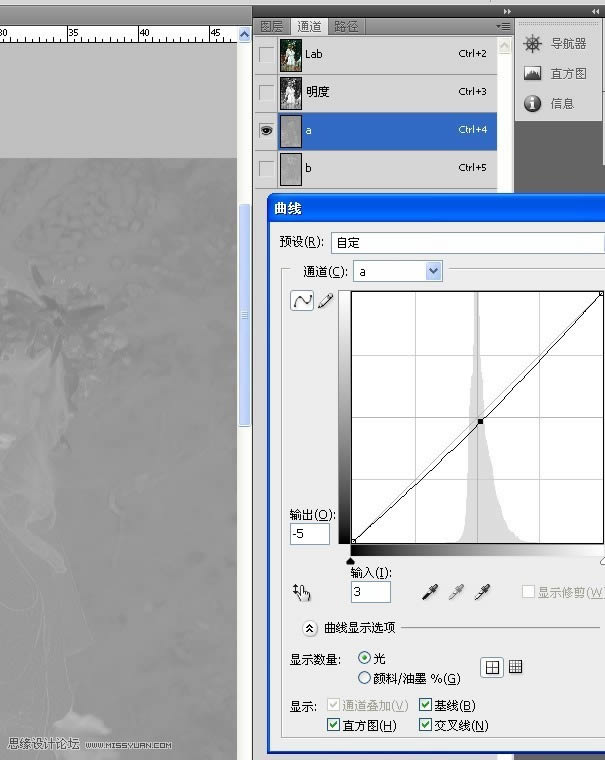Collapse the curve display options section

pyautogui.click(x=310, y=628)
